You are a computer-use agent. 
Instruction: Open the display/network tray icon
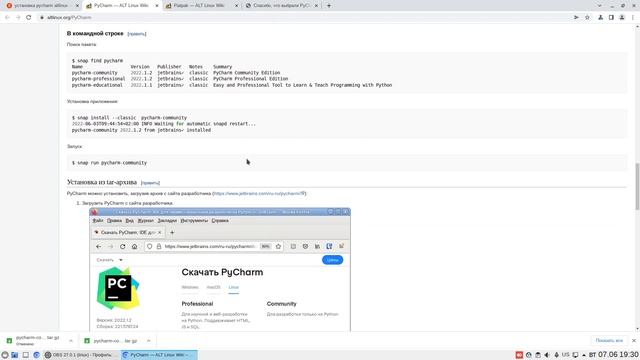575,355
